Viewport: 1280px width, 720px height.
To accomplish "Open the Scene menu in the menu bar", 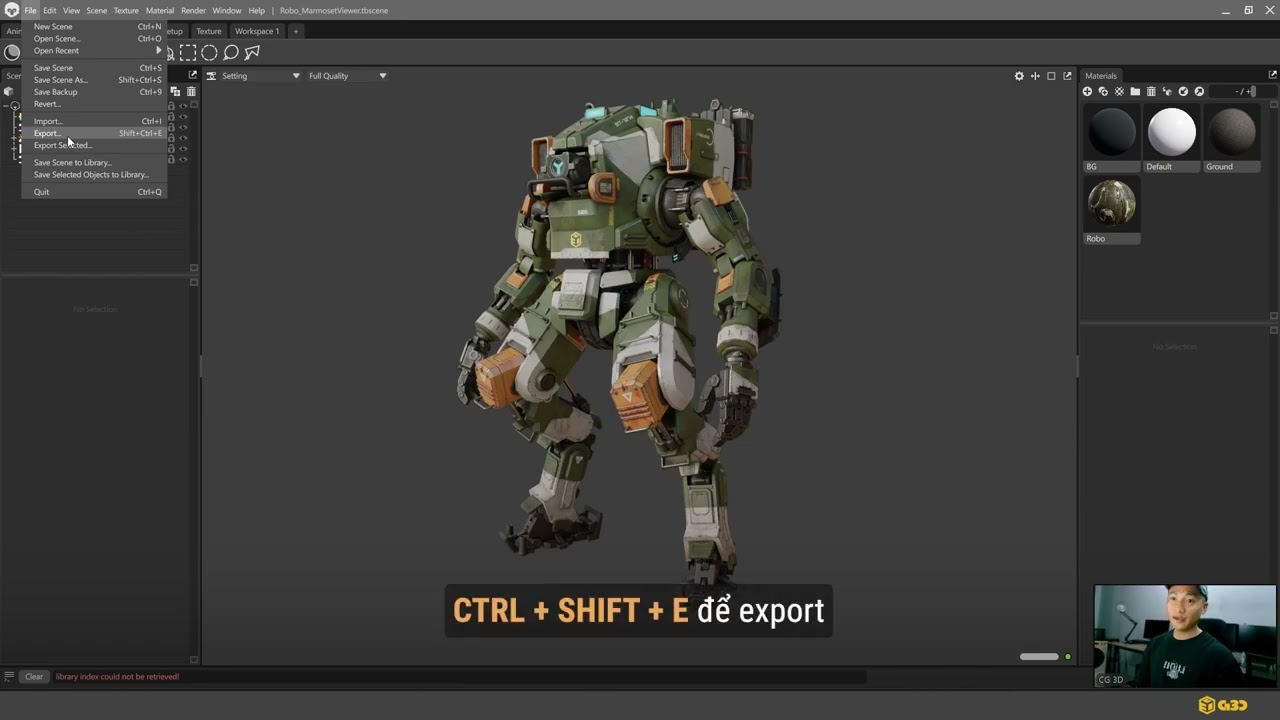I will (x=96, y=10).
